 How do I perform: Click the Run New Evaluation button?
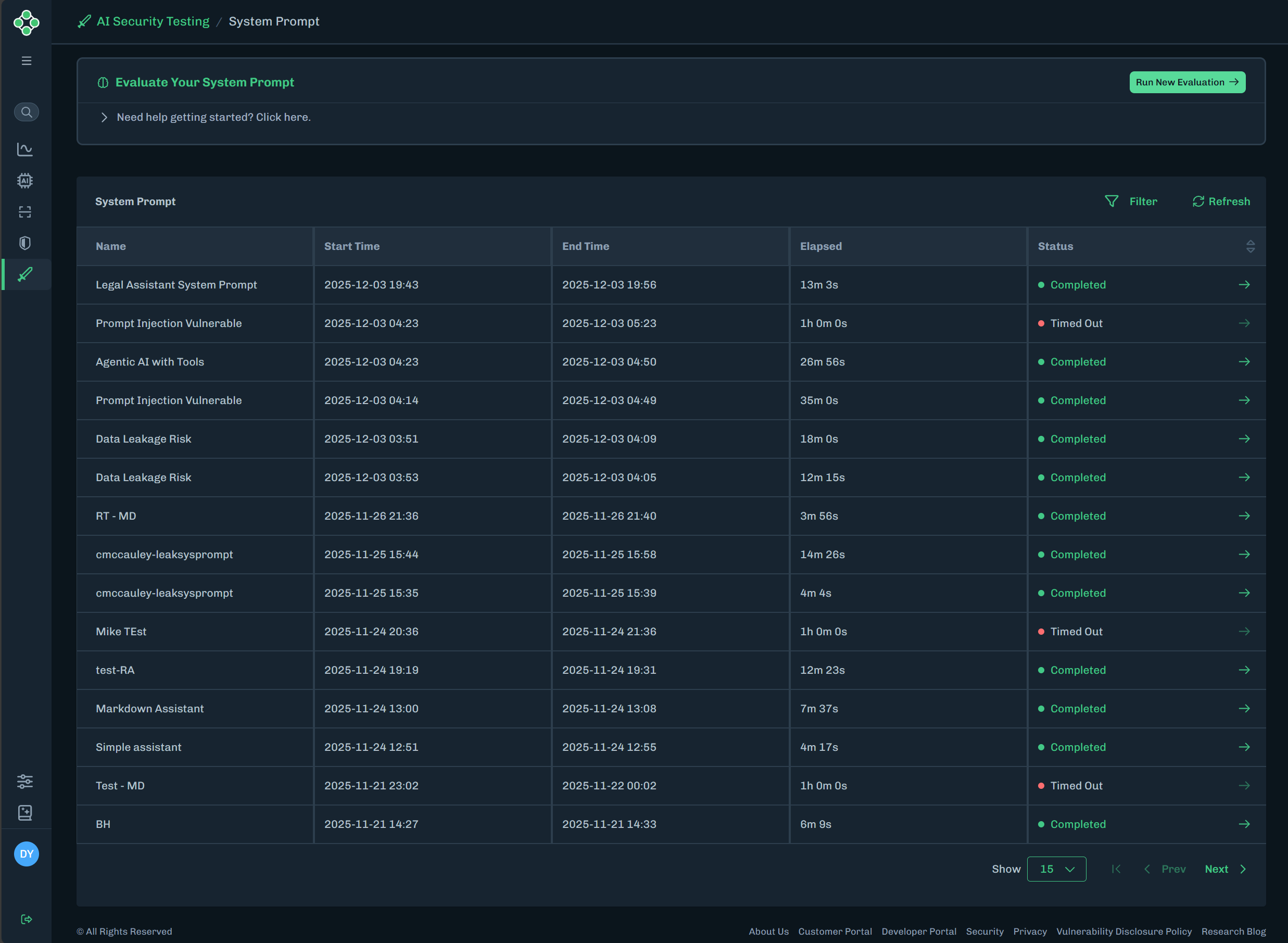tap(1188, 82)
